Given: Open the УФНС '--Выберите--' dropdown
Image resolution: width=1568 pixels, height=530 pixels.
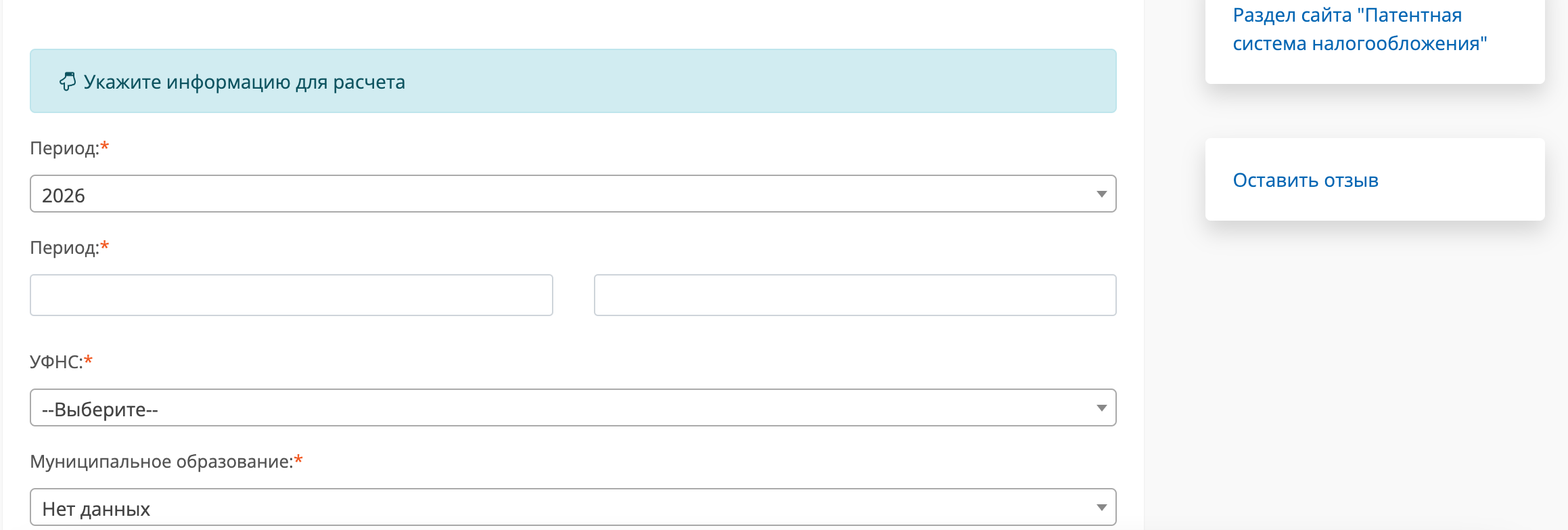Looking at the screenshot, I should (x=572, y=408).
